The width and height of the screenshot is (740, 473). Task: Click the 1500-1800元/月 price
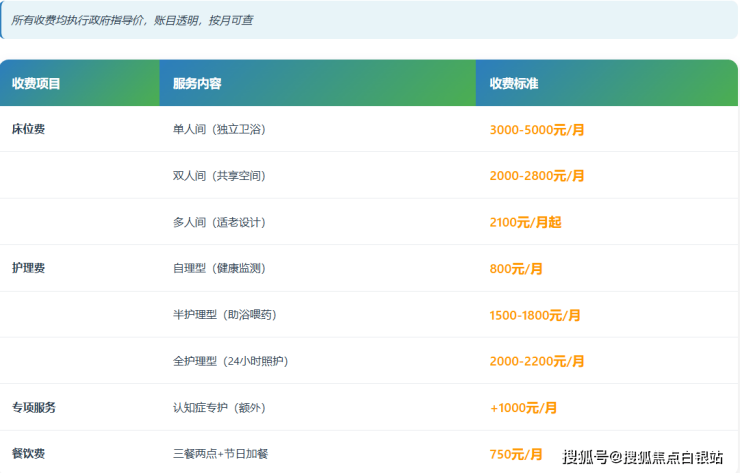(535, 315)
